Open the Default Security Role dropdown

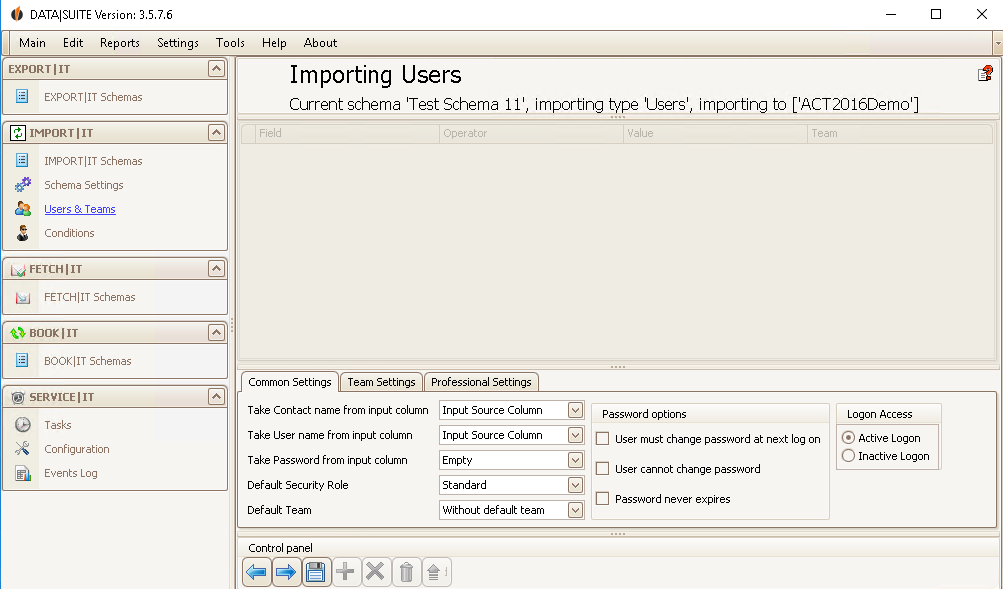[575, 485]
